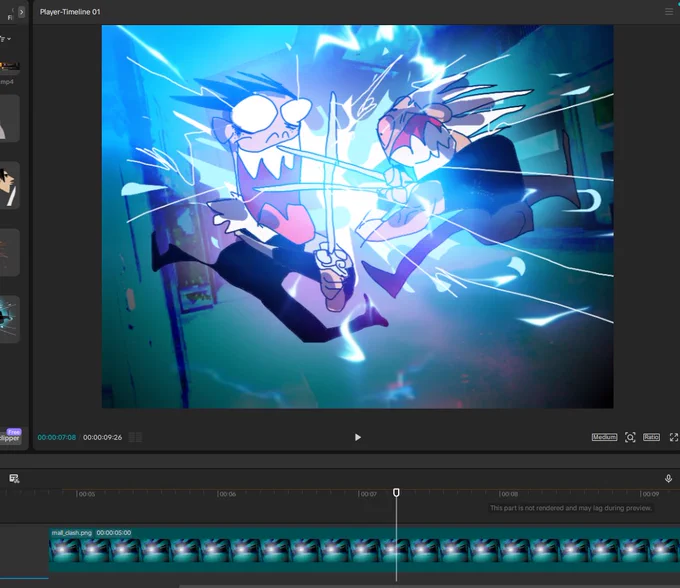Open the Free clipper tool button
The image size is (680, 588).
coord(10,436)
